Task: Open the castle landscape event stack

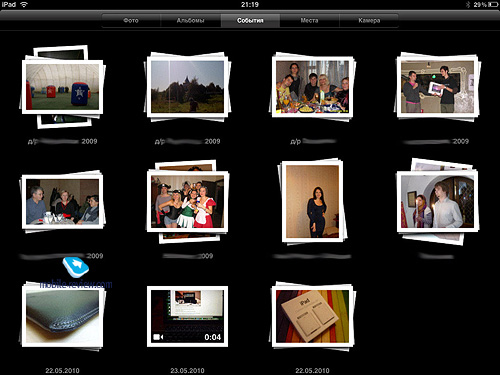Action: (187, 87)
